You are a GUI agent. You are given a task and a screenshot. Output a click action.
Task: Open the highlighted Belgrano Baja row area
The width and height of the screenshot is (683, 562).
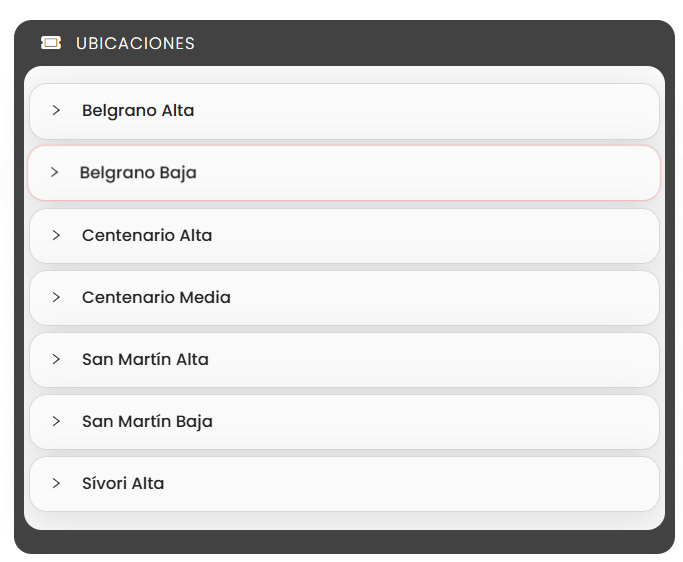coord(344,173)
